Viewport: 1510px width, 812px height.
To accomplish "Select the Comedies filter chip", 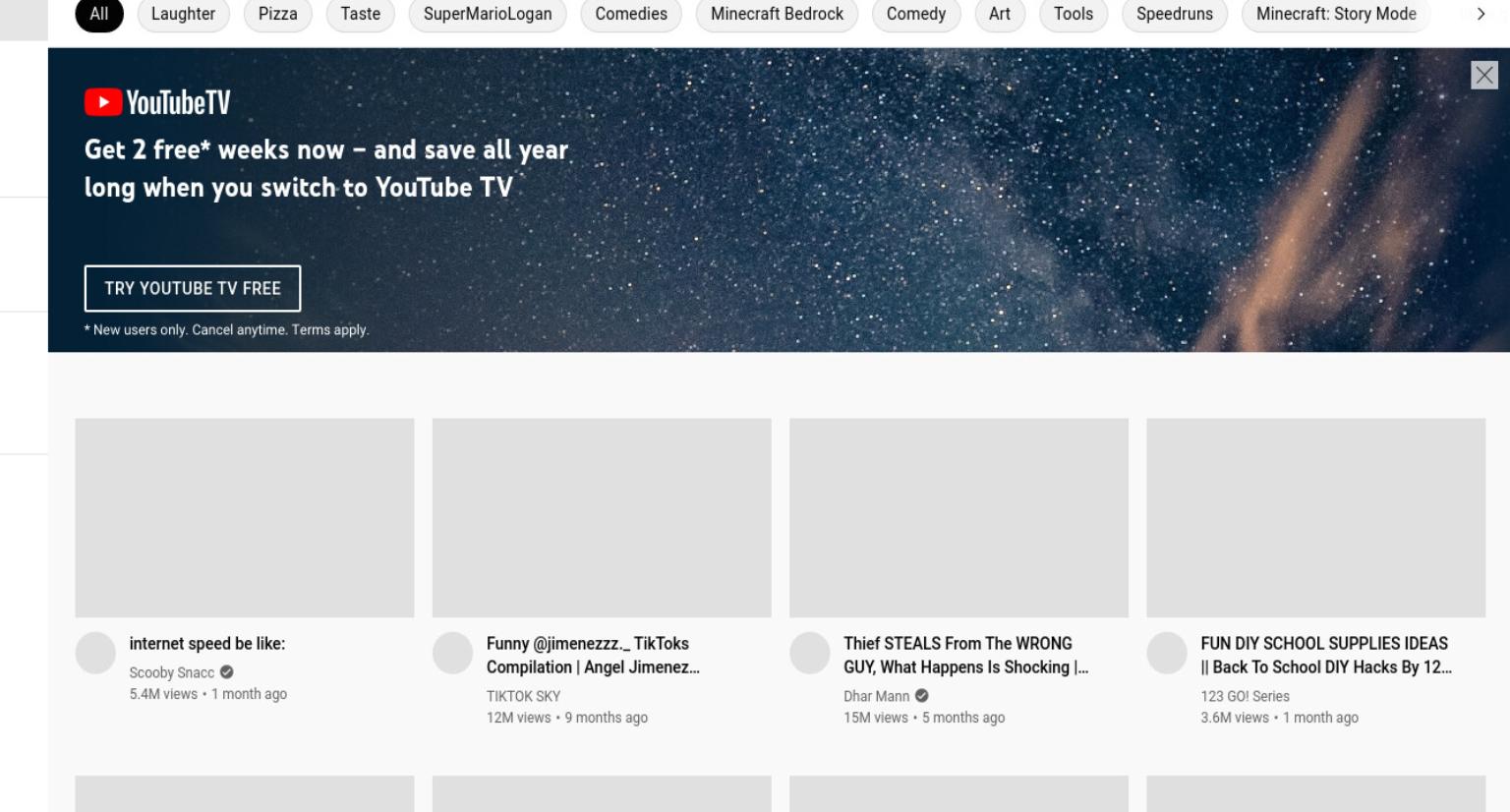I will click(631, 14).
